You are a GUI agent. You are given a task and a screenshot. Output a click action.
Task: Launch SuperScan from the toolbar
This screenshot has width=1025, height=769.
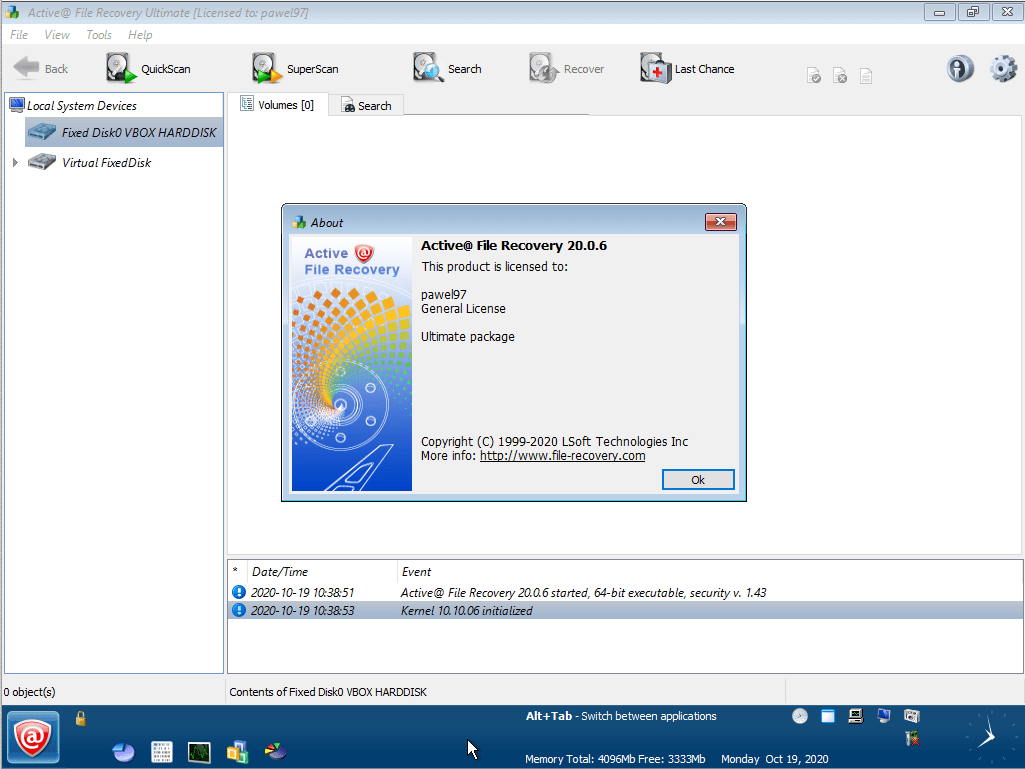coord(295,69)
